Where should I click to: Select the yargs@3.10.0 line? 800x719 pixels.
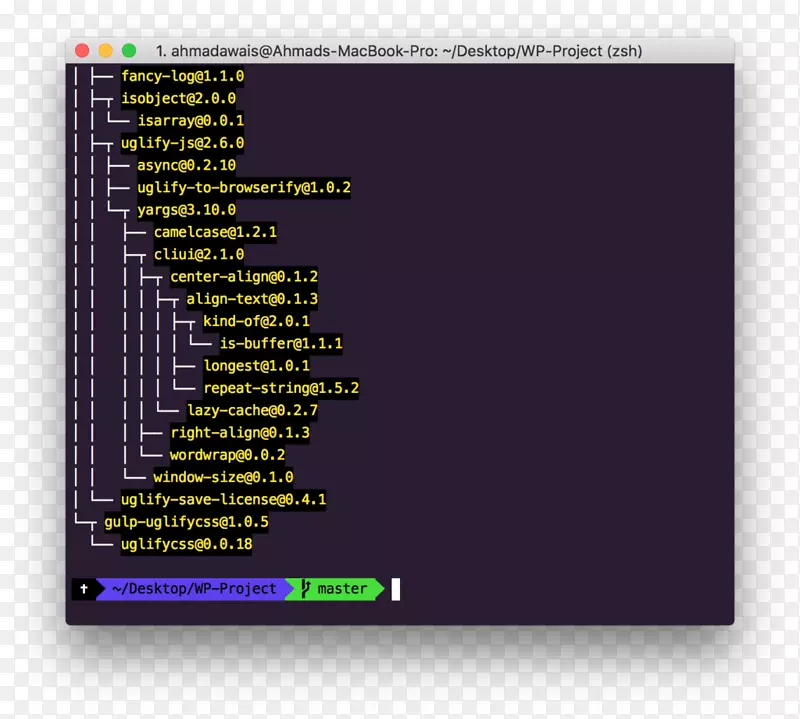point(186,210)
